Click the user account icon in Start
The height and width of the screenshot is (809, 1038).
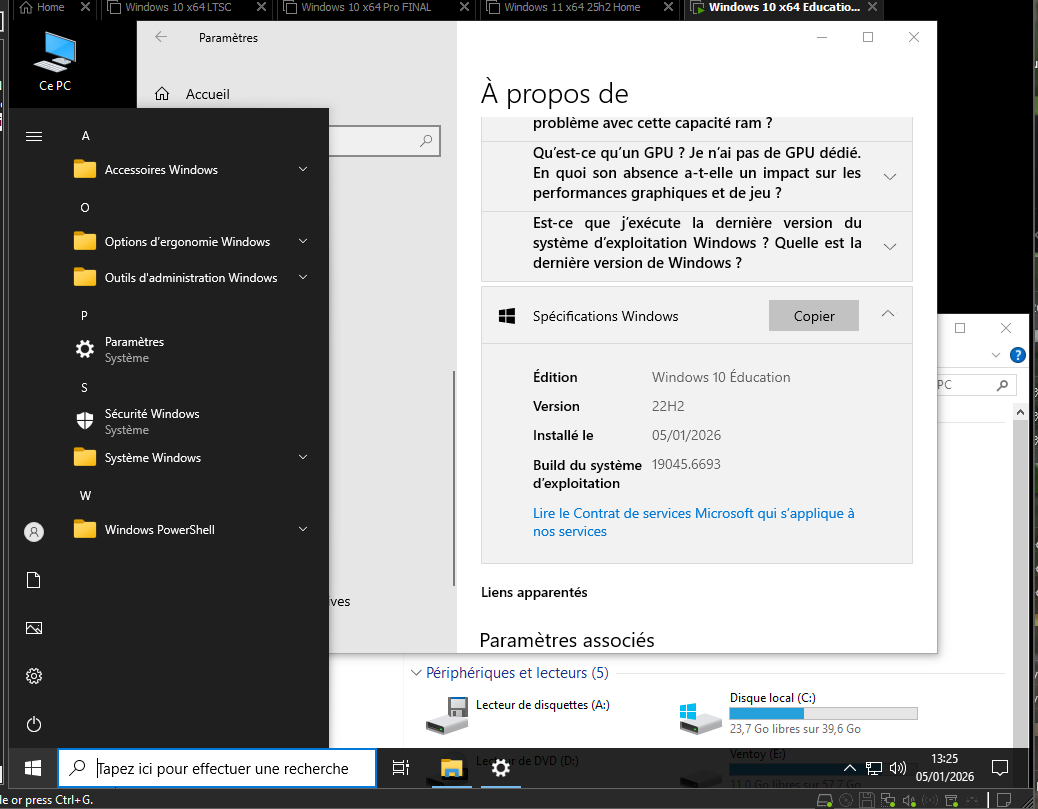34,532
